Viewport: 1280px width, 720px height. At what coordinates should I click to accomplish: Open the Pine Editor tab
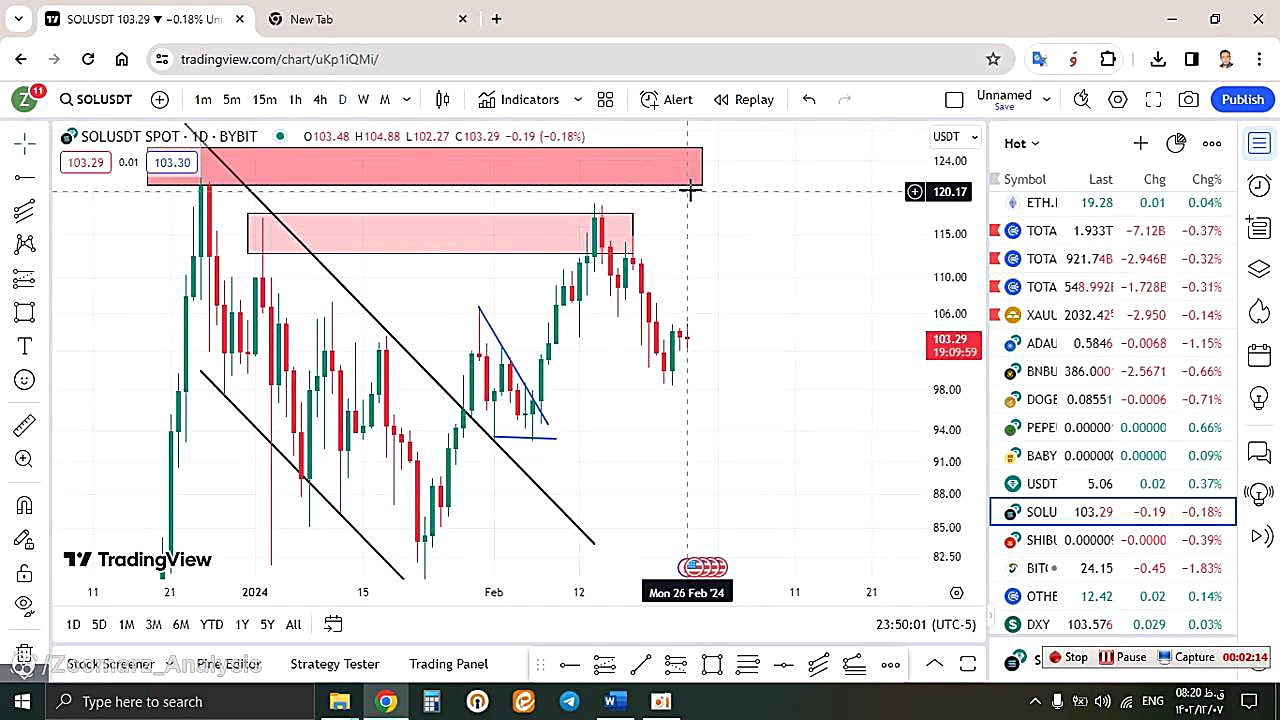pos(229,663)
